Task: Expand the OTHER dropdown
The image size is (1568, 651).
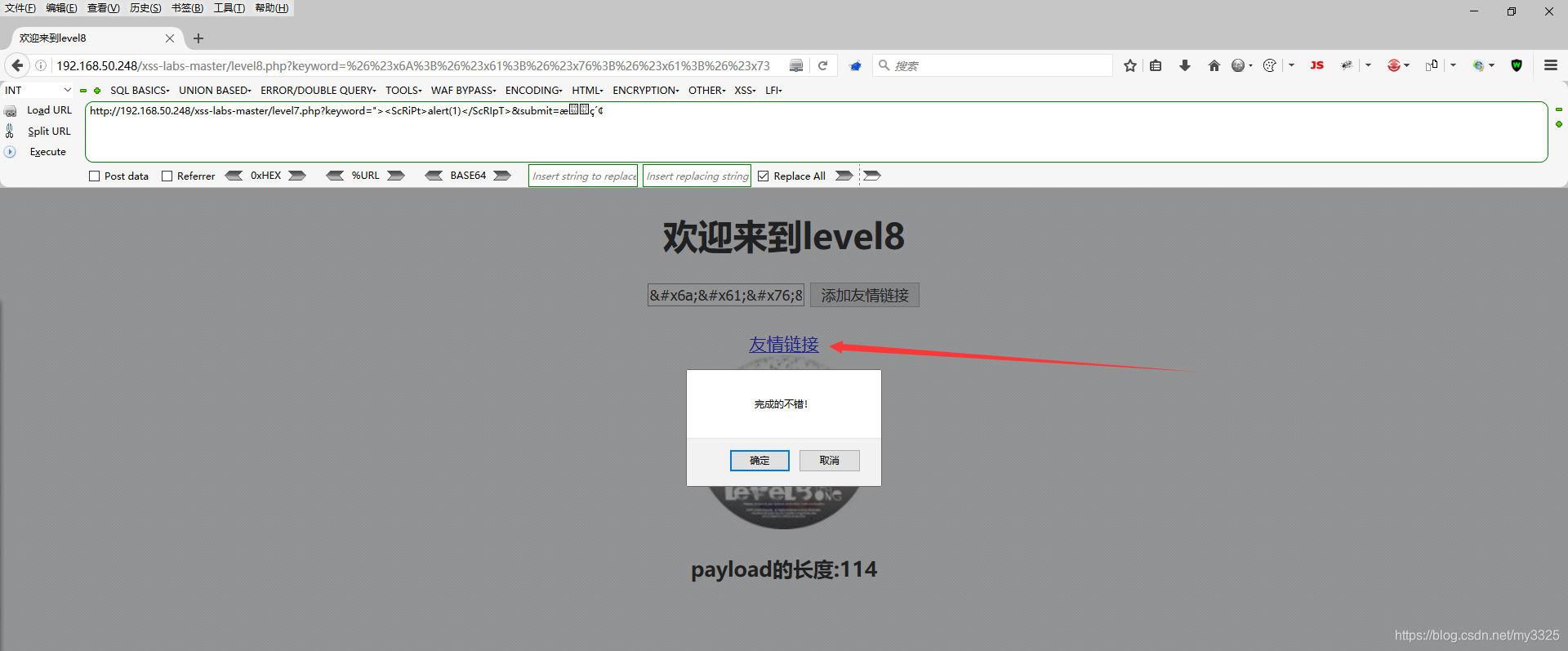Action: pos(706,91)
